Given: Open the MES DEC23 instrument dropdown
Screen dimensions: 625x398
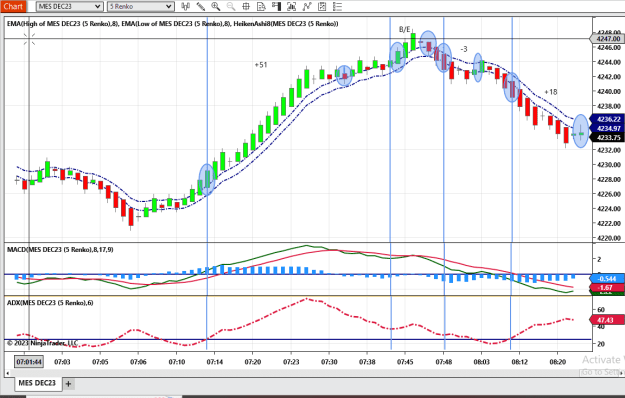Looking at the screenshot, I should click(69, 6).
